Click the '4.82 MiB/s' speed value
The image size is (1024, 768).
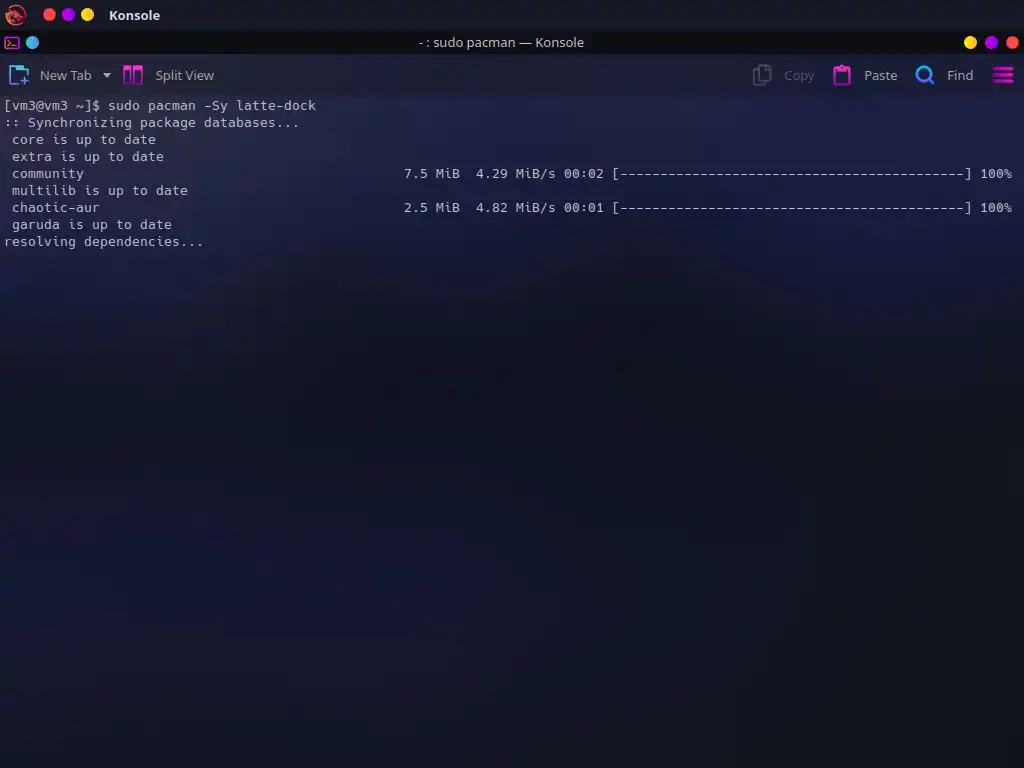pyautogui.click(x=515, y=208)
